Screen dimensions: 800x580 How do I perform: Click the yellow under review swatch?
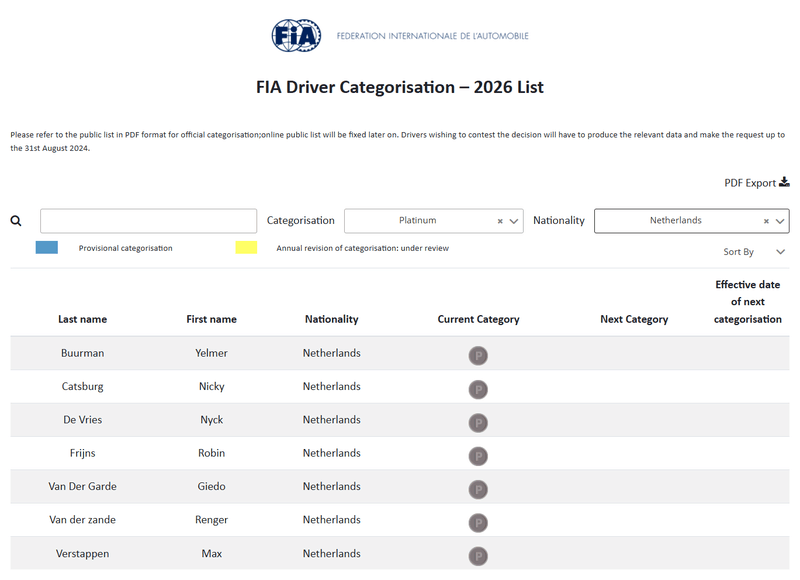click(246, 247)
